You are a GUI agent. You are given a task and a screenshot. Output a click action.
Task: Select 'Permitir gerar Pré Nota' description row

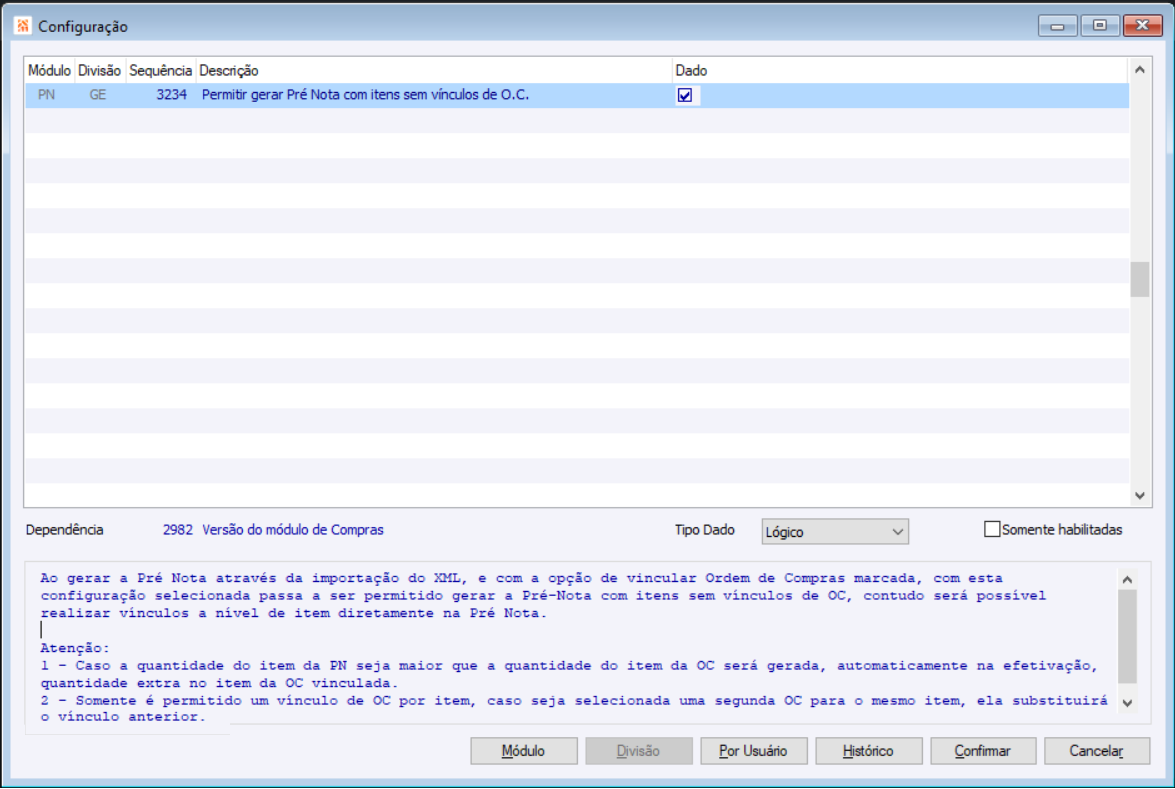point(365,95)
